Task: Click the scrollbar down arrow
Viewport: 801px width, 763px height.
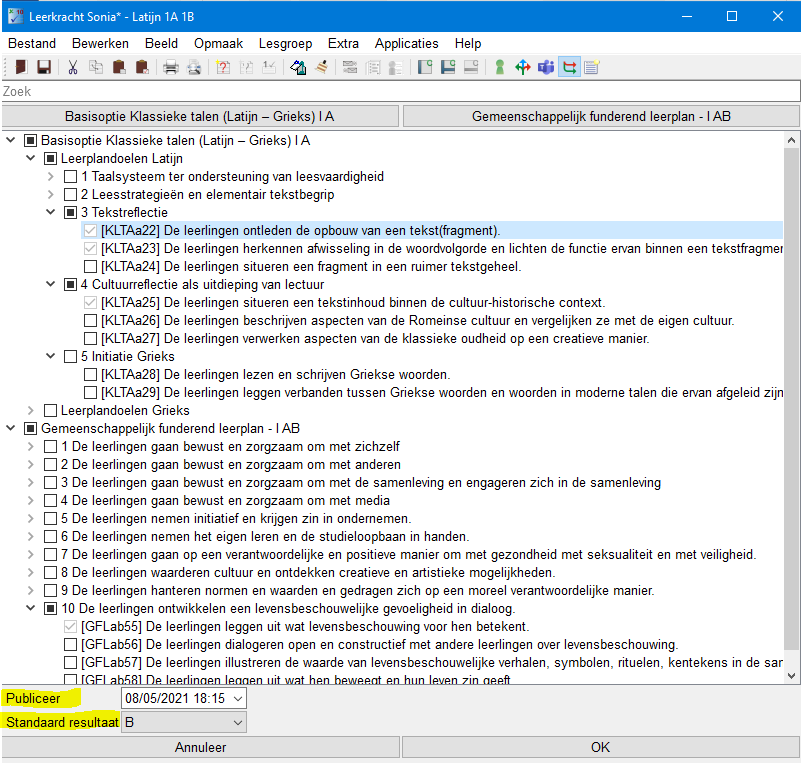Action: point(791,676)
